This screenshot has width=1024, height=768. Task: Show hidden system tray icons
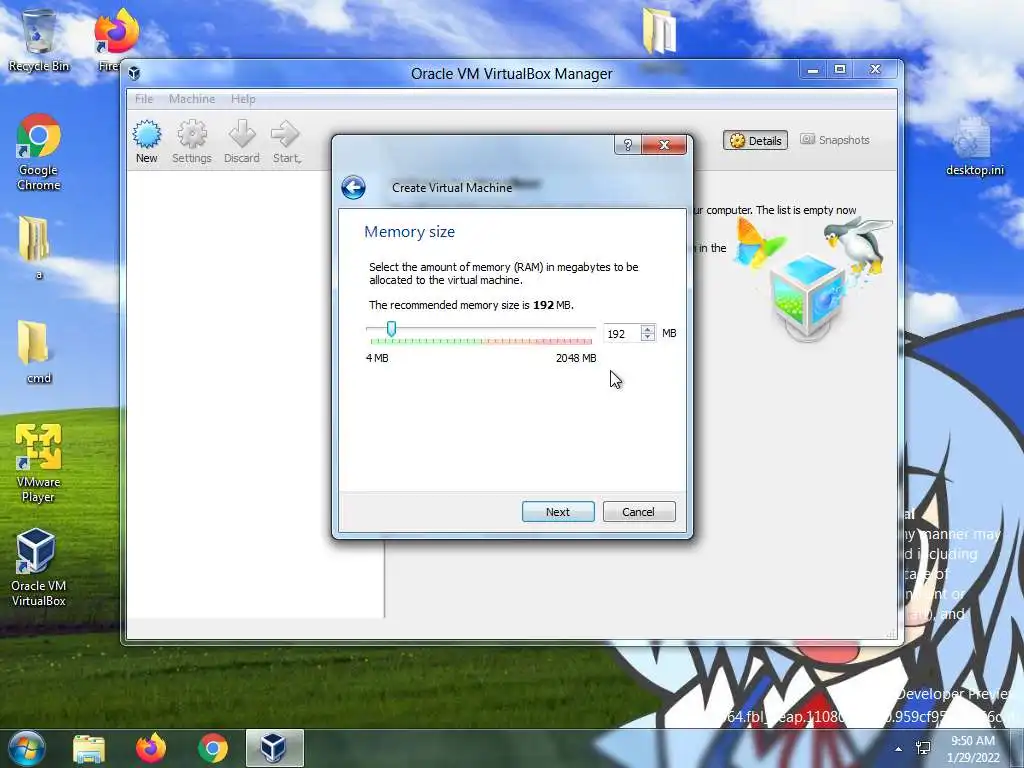[x=899, y=749]
